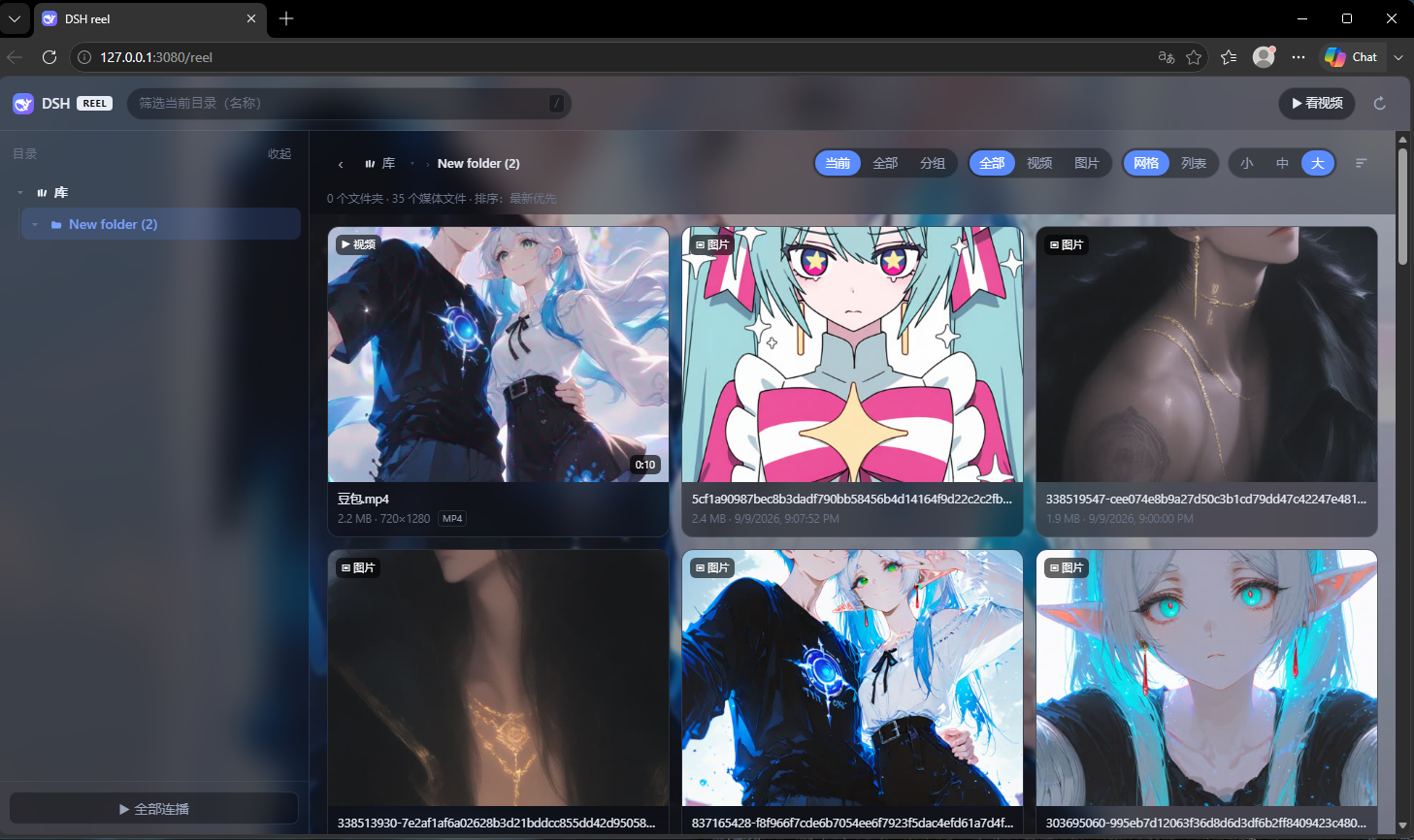Viewport: 1414px width, 840px height.
Task: Click the site info icon in address bar
Action: 84,57
